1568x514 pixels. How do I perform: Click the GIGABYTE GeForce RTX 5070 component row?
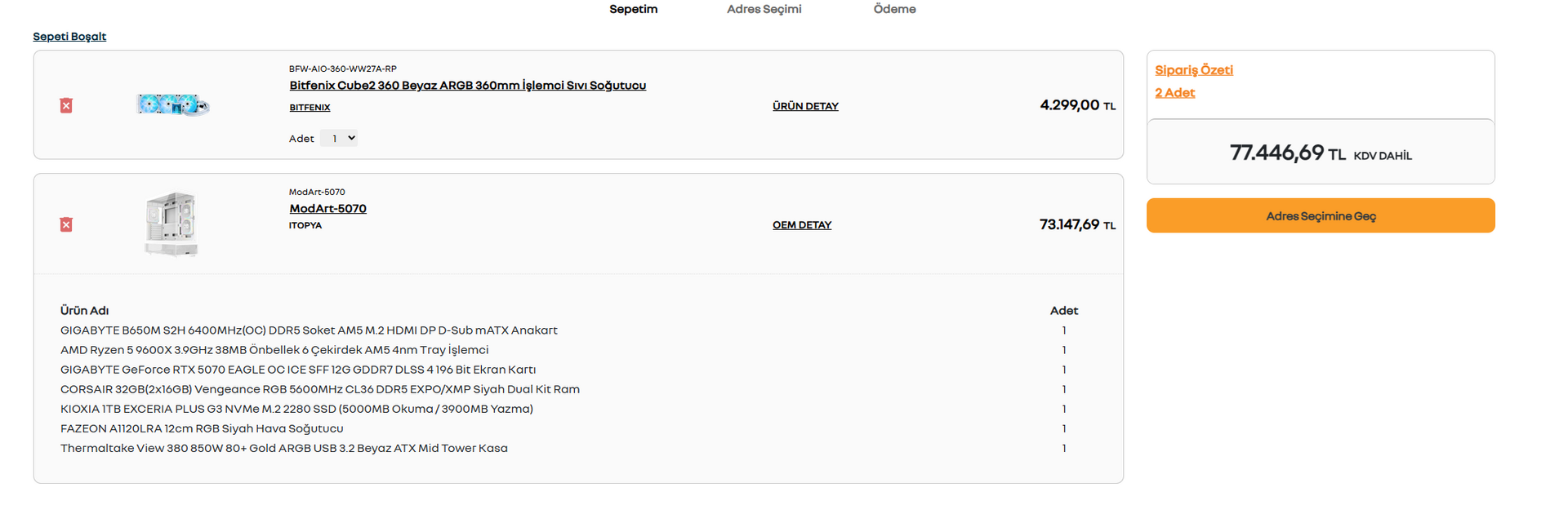pyautogui.click(x=298, y=370)
